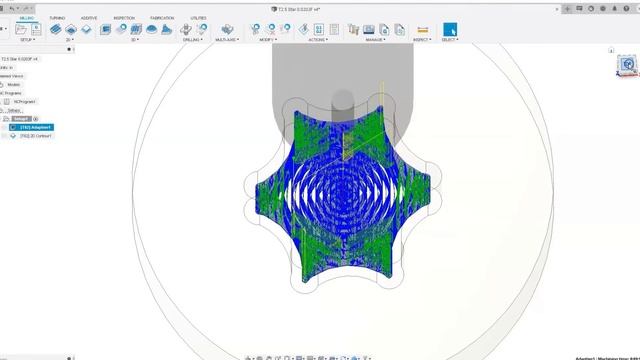Viewport: 640px width, 360px height.
Task: Select the 2D Adaptive Clearing tool
Action: pyautogui.click(x=56, y=29)
